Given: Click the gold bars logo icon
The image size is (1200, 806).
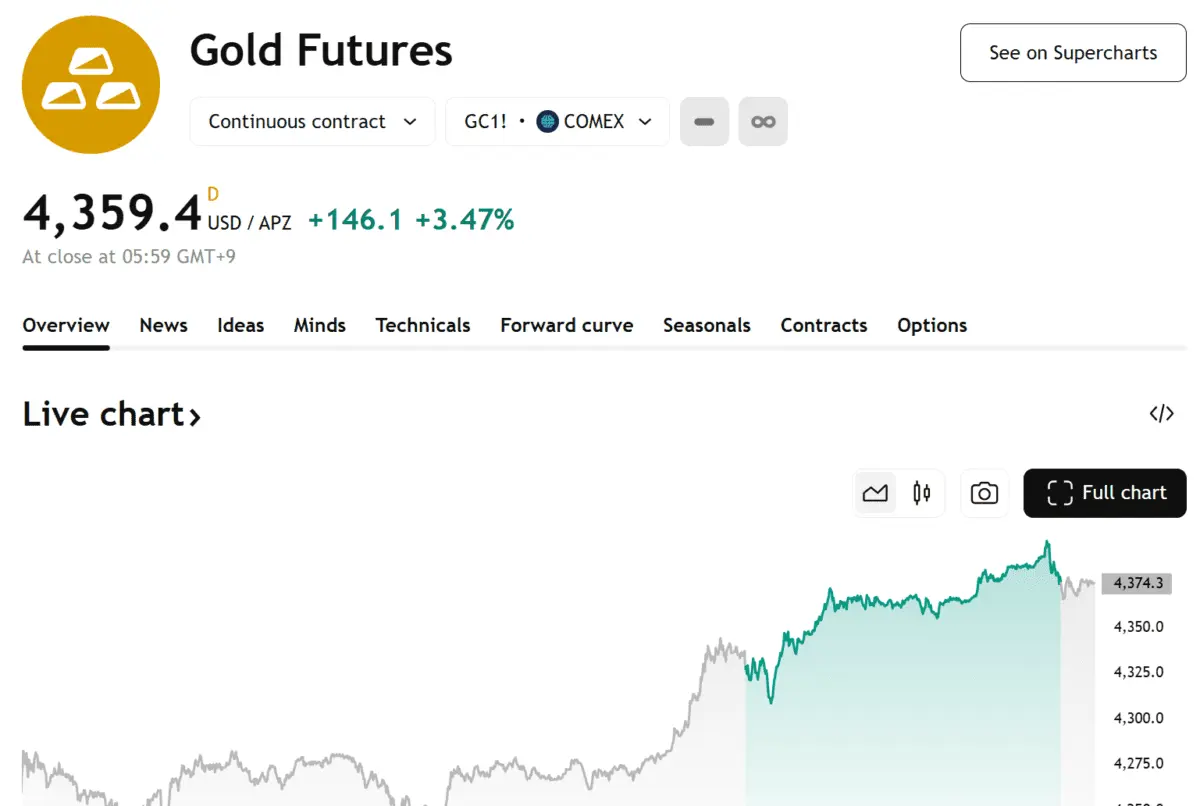Looking at the screenshot, I should [x=91, y=85].
